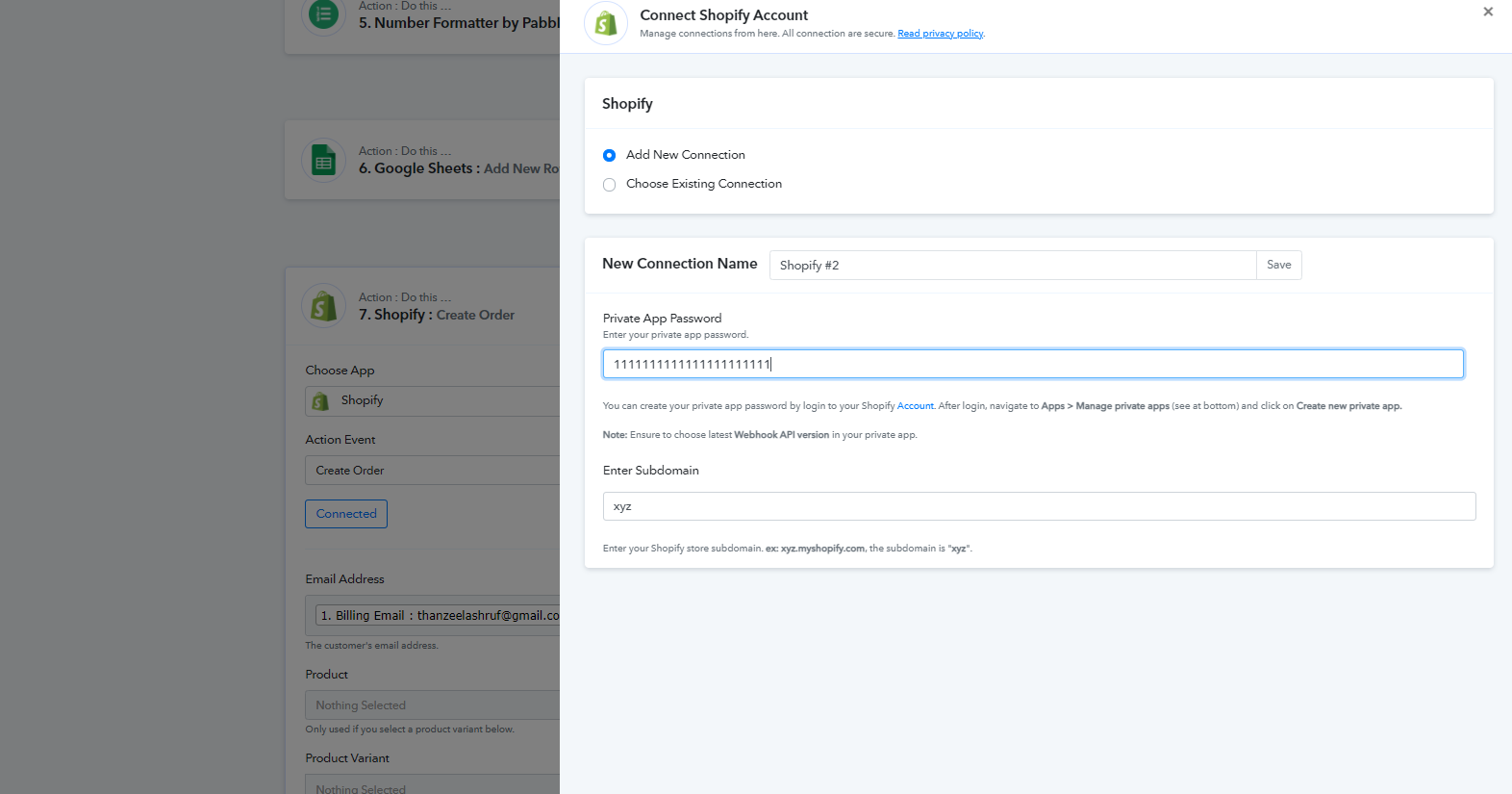Click the 'Enter your private app password.' hint
Screen dimensions: 1512x794
[675, 335]
